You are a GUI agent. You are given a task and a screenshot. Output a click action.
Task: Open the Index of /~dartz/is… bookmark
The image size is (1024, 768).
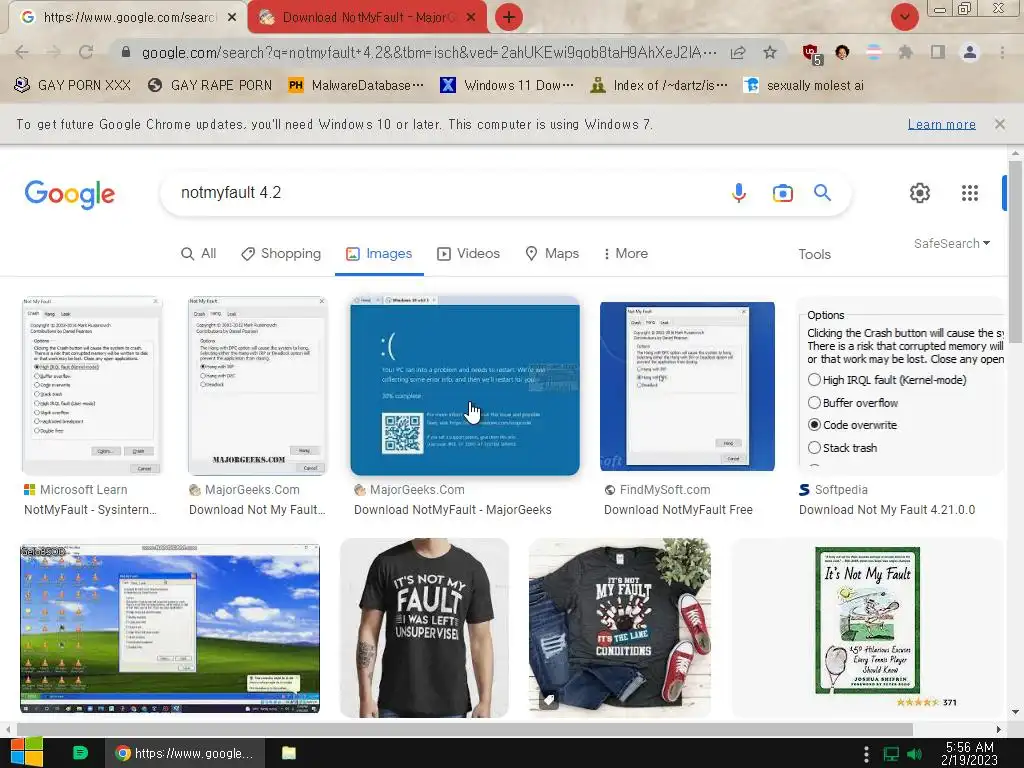coord(658,86)
